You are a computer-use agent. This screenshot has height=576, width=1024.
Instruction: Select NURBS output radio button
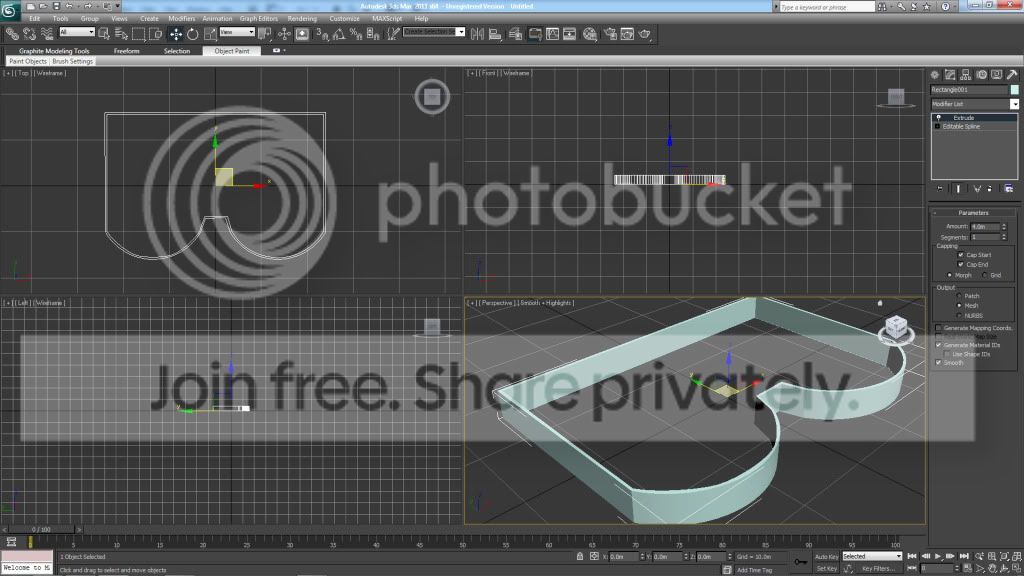[959, 315]
